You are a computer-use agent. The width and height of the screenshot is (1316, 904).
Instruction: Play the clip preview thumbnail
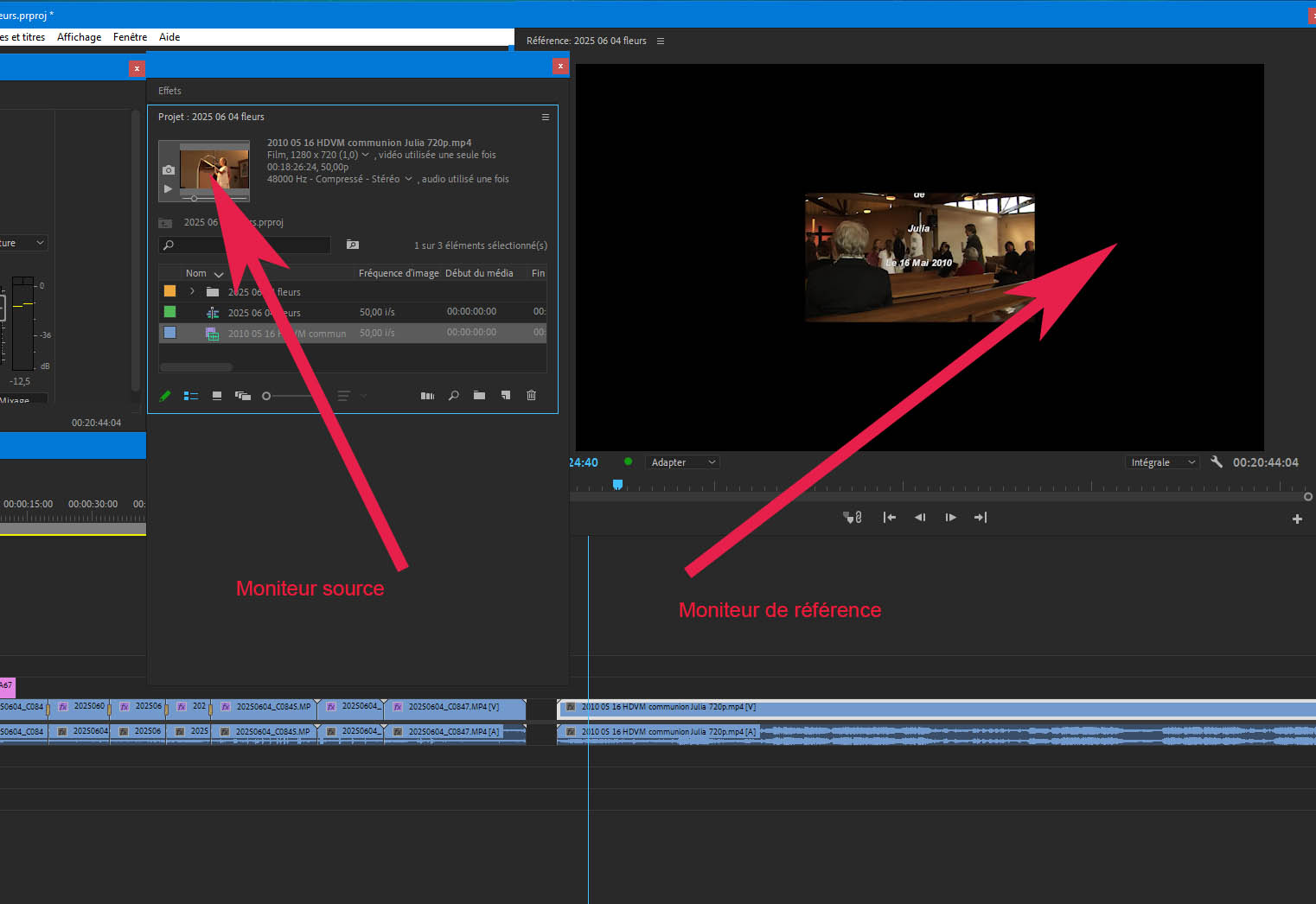coord(169,188)
